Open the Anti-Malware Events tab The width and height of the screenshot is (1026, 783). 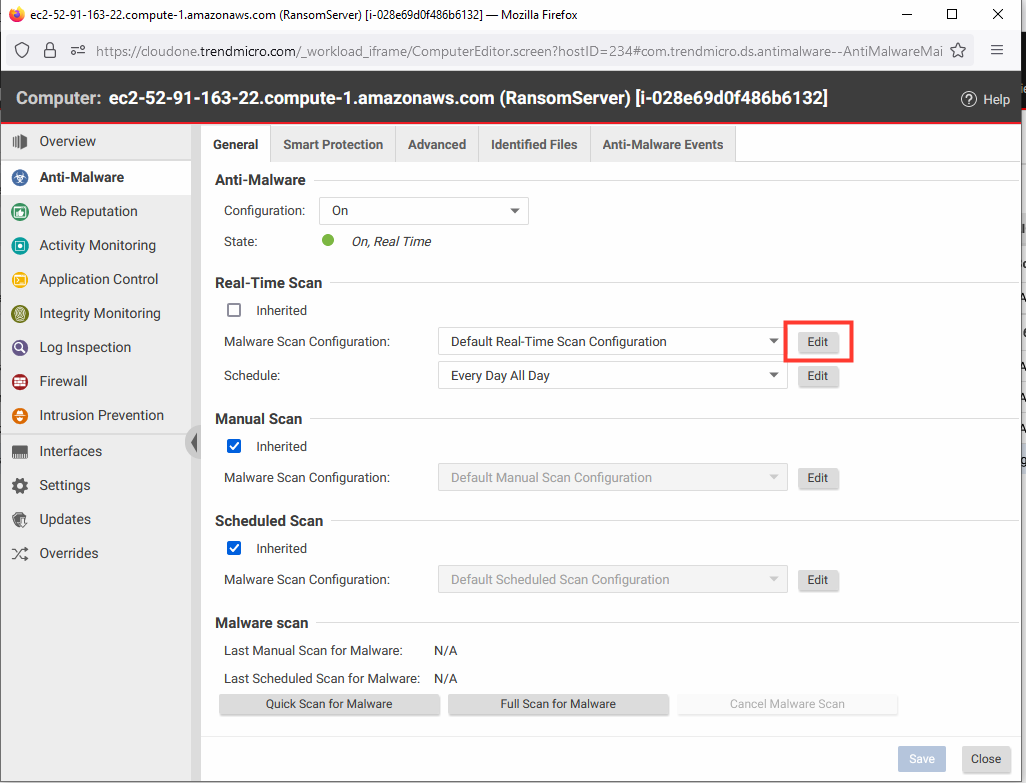(663, 145)
